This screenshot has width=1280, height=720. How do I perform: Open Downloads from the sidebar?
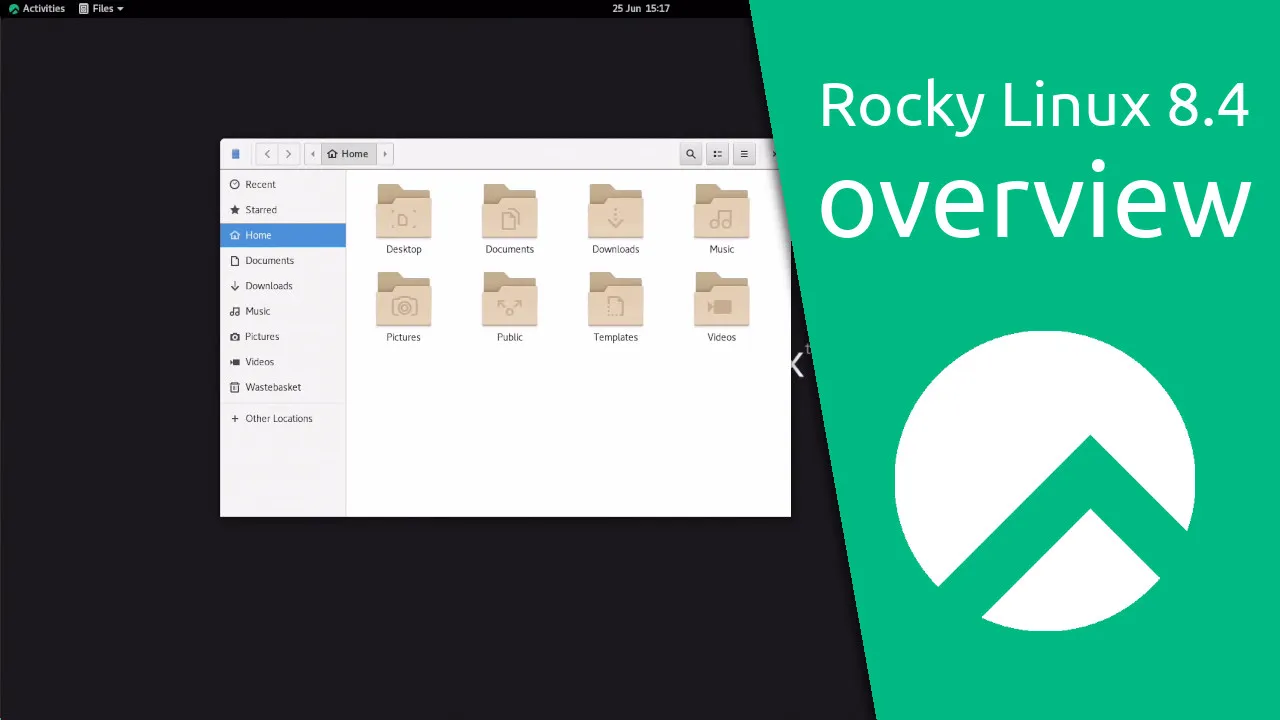pyautogui.click(x=283, y=286)
